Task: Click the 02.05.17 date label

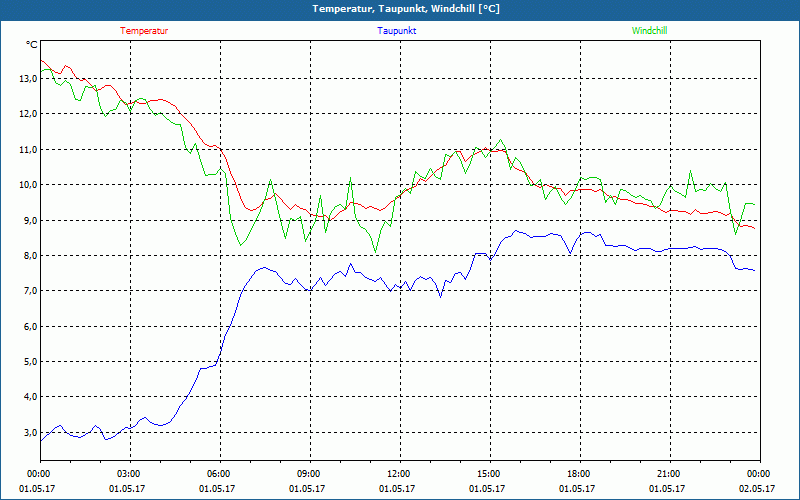Action: [x=757, y=489]
